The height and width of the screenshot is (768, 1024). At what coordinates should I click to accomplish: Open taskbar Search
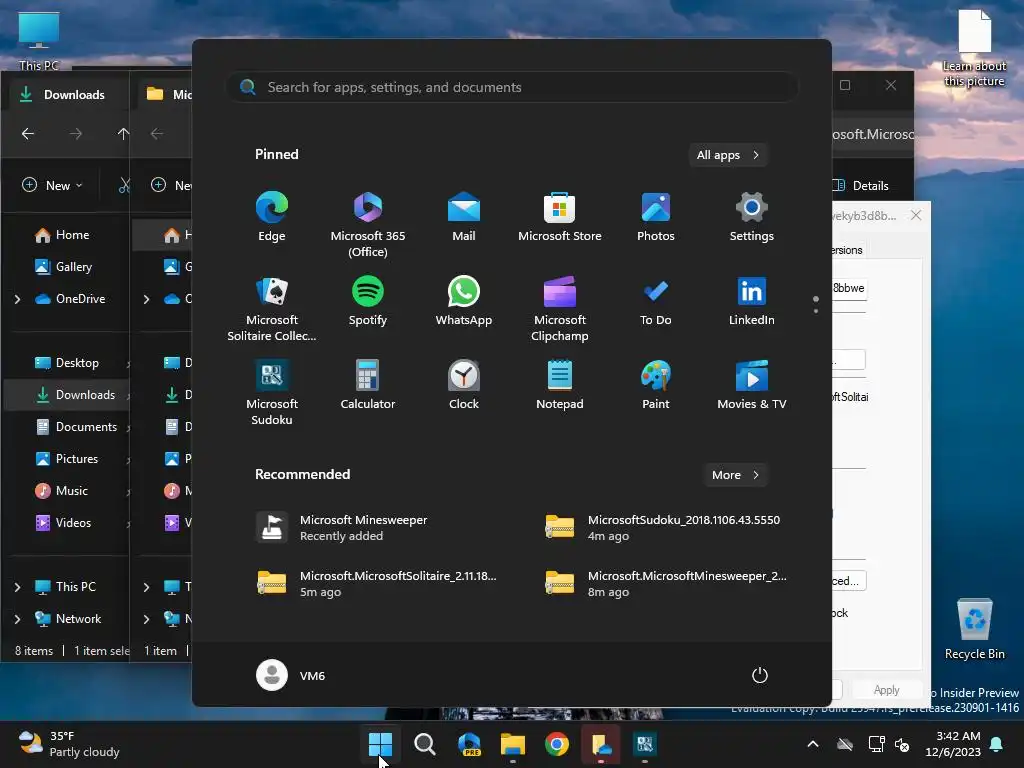pyautogui.click(x=424, y=744)
